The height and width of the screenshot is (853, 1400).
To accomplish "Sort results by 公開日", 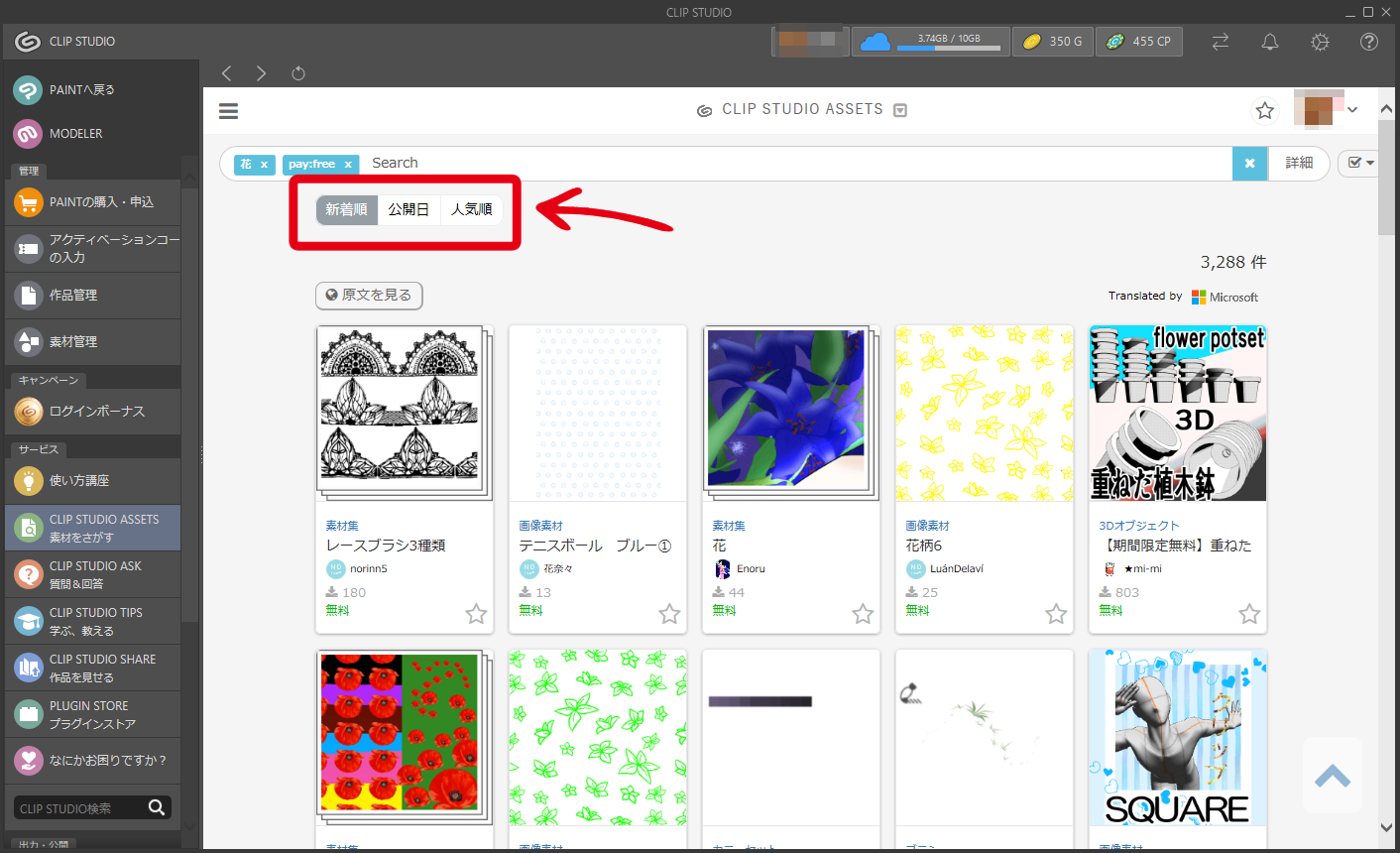I will pos(408,209).
